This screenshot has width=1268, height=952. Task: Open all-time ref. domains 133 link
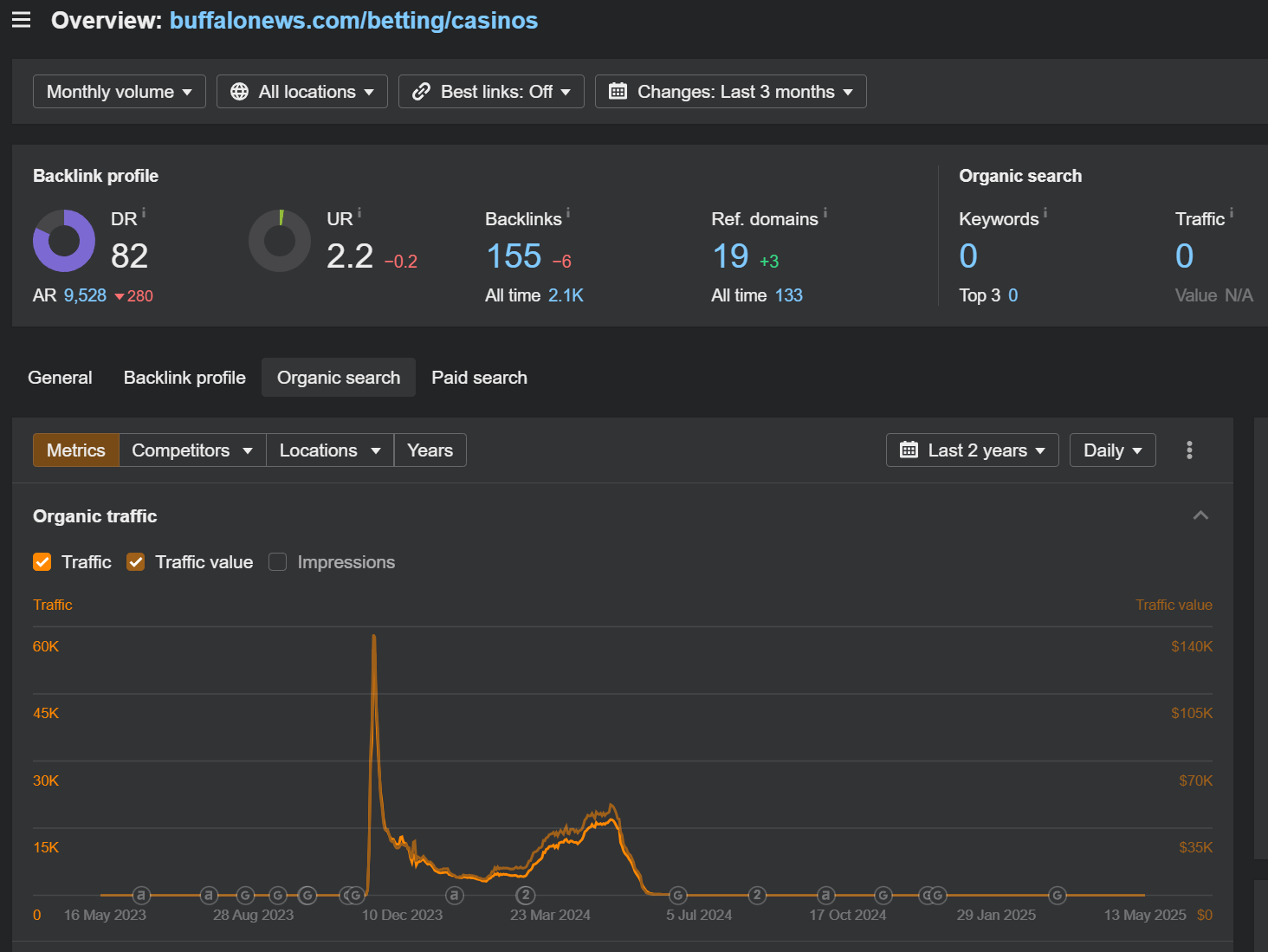pyautogui.click(x=788, y=295)
